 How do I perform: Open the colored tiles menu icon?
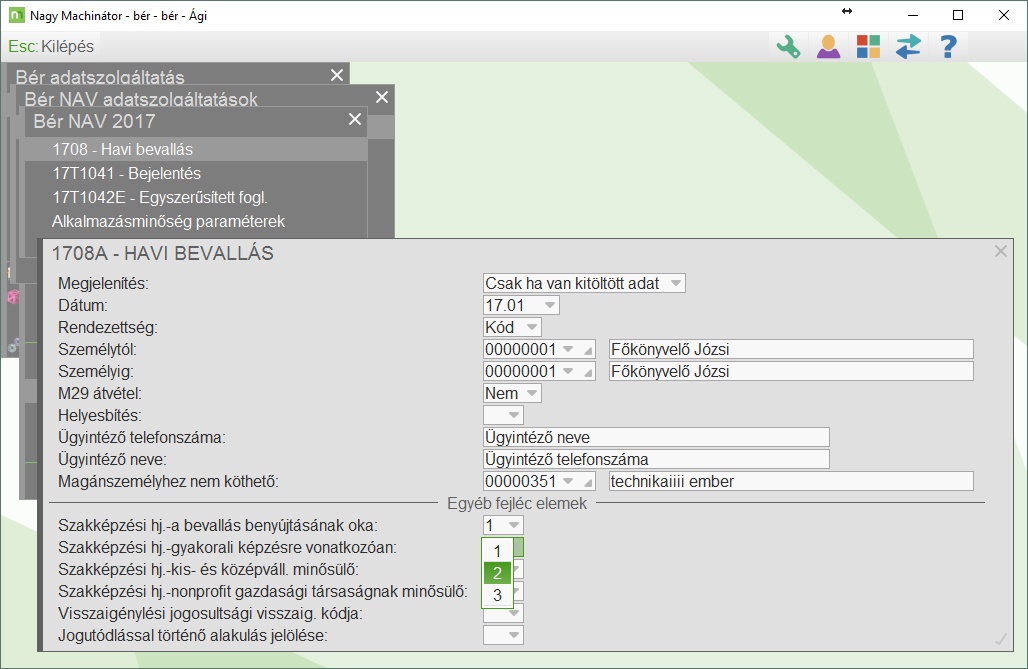[x=868, y=47]
